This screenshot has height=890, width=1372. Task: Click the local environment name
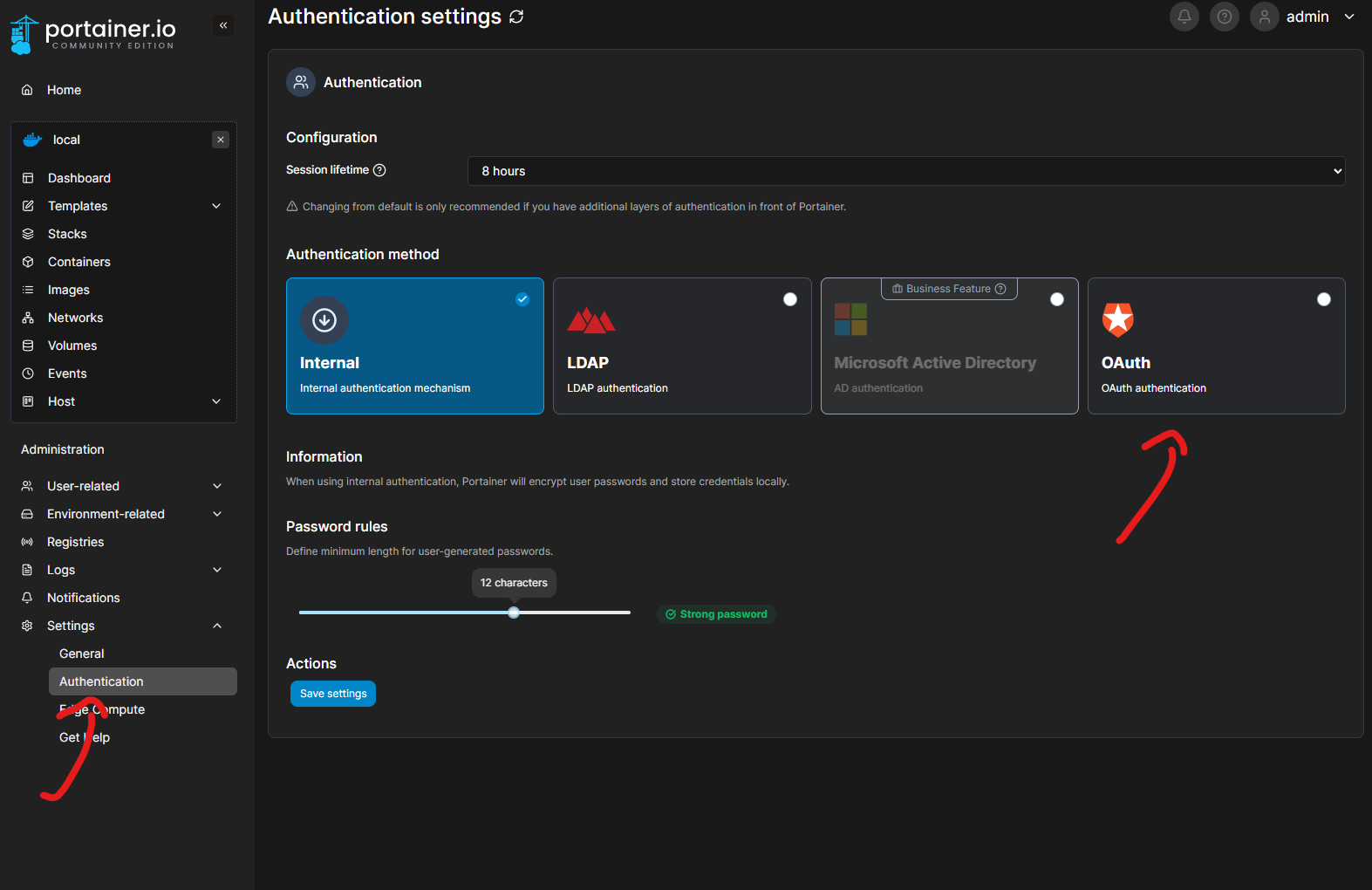[x=66, y=140]
